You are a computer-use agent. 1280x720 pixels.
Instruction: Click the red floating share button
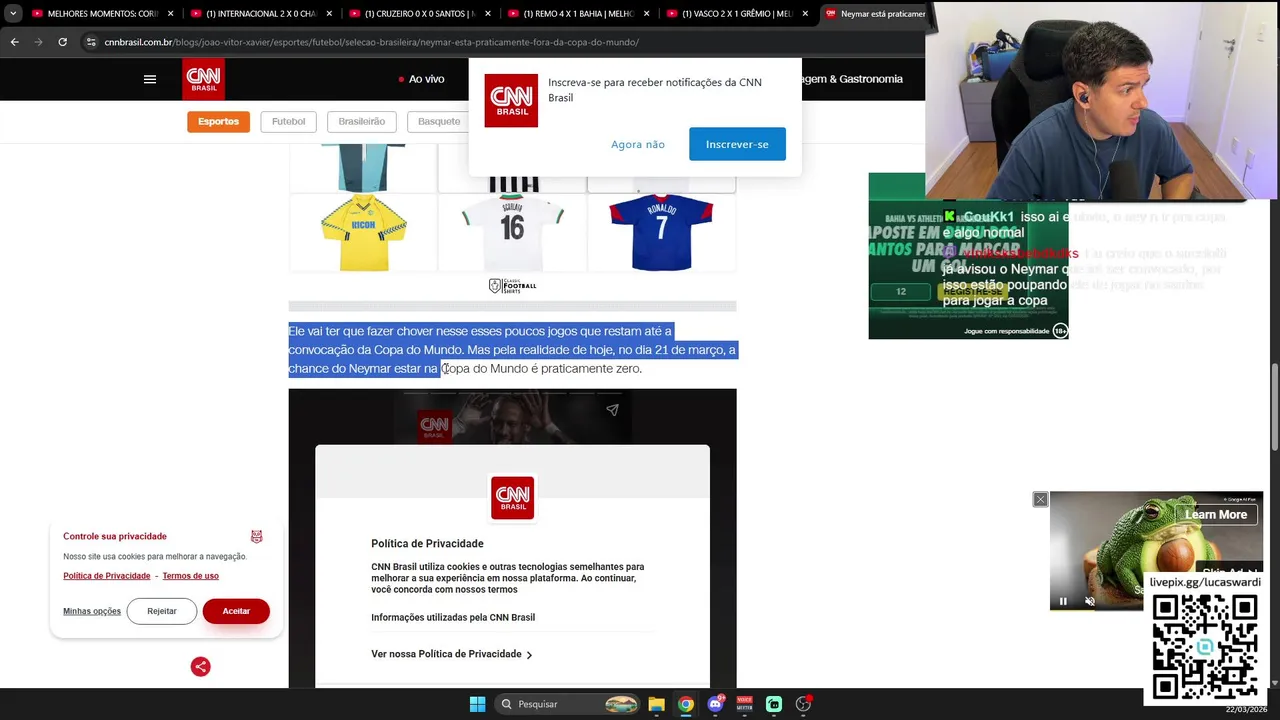[200, 667]
